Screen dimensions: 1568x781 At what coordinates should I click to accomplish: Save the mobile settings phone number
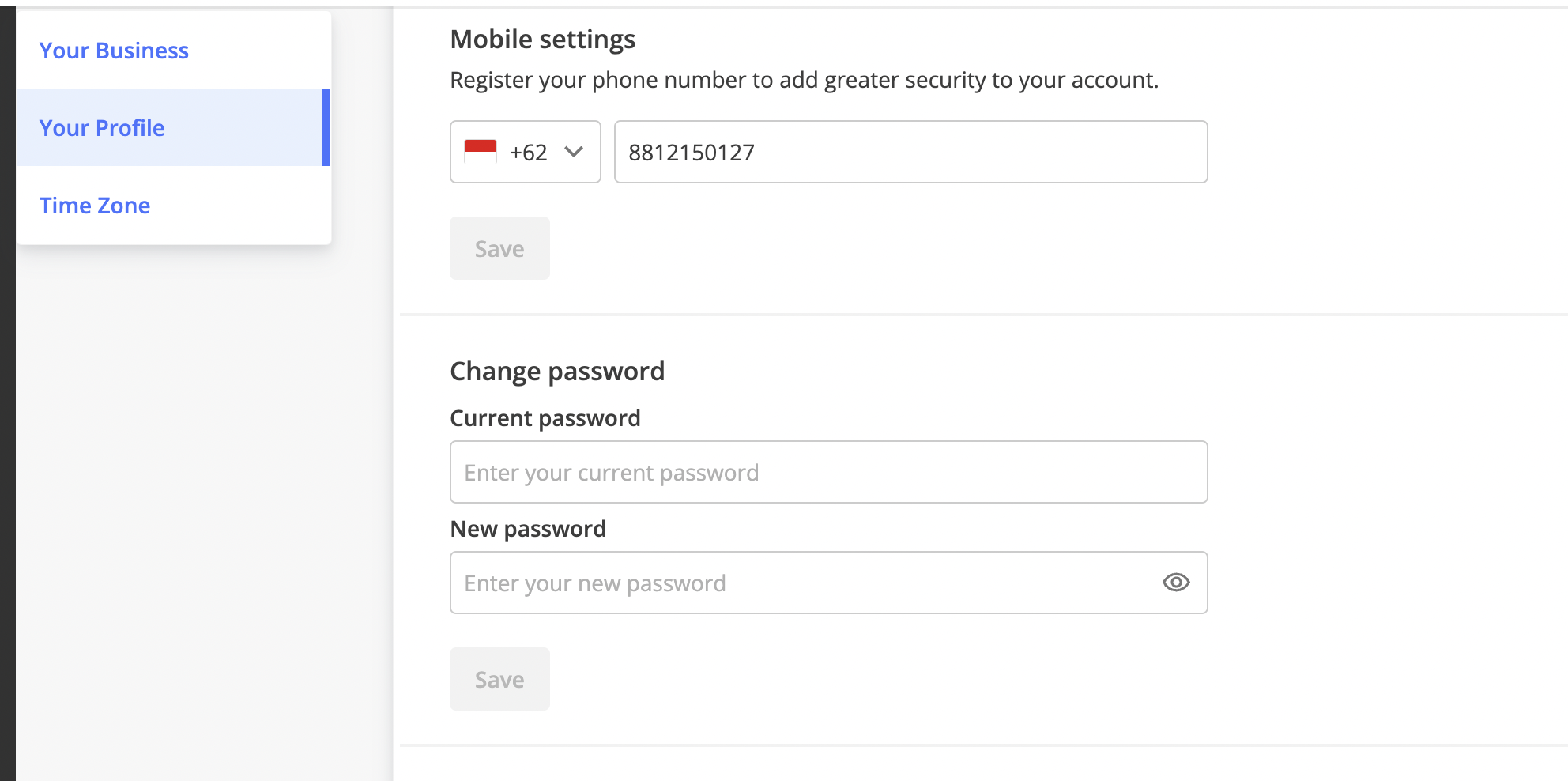pyautogui.click(x=499, y=248)
